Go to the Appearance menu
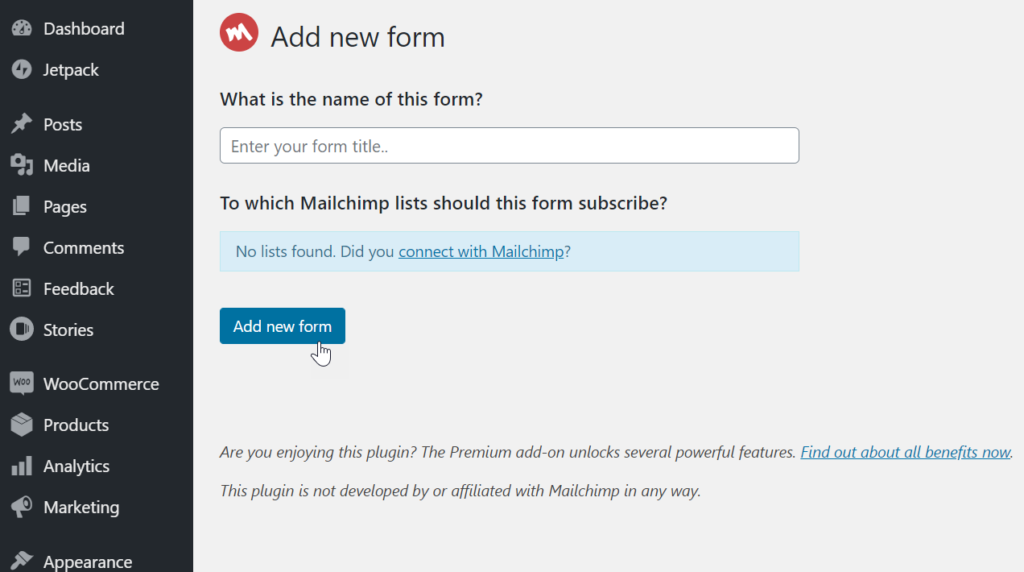The image size is (1024, 572). pos(87,561)
